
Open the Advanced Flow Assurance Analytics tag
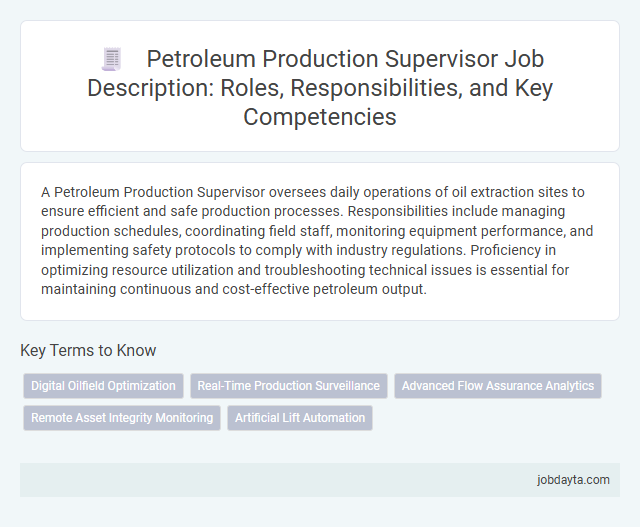coord(498,386)
